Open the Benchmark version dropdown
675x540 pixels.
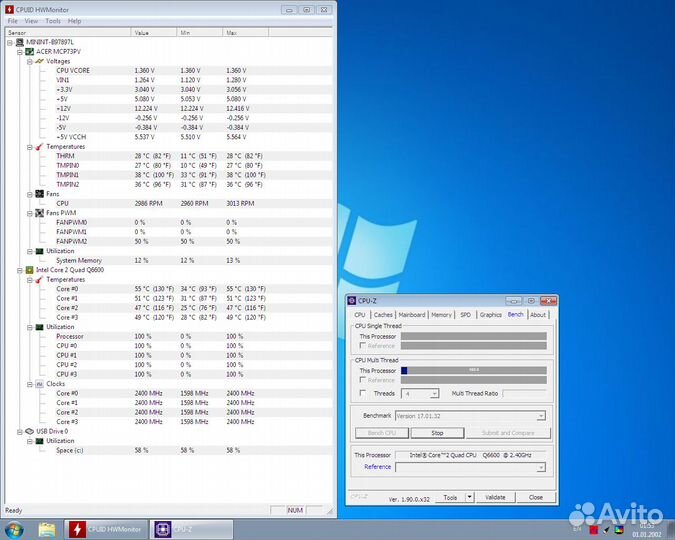541,416
